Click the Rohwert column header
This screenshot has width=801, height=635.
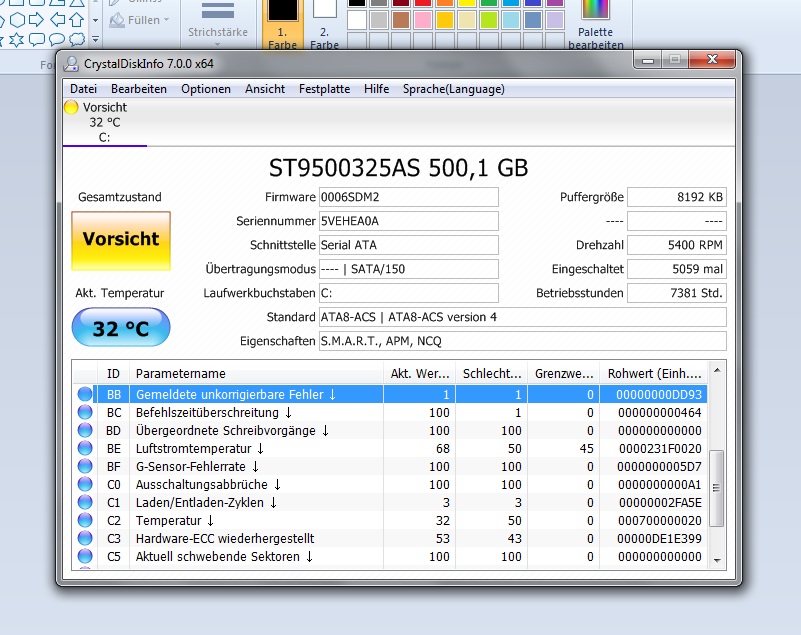[x=654, y=373]
